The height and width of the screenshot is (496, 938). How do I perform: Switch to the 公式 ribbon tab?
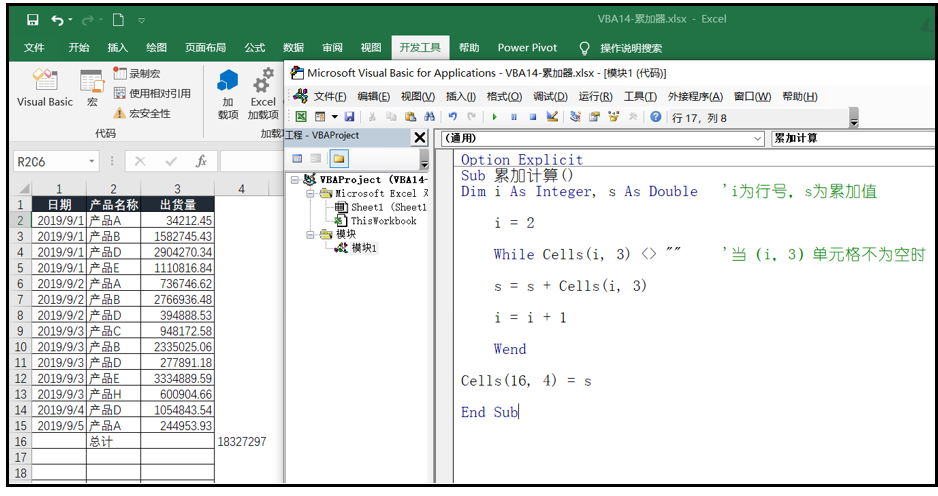pyautogui.click(x=255, y=48)
